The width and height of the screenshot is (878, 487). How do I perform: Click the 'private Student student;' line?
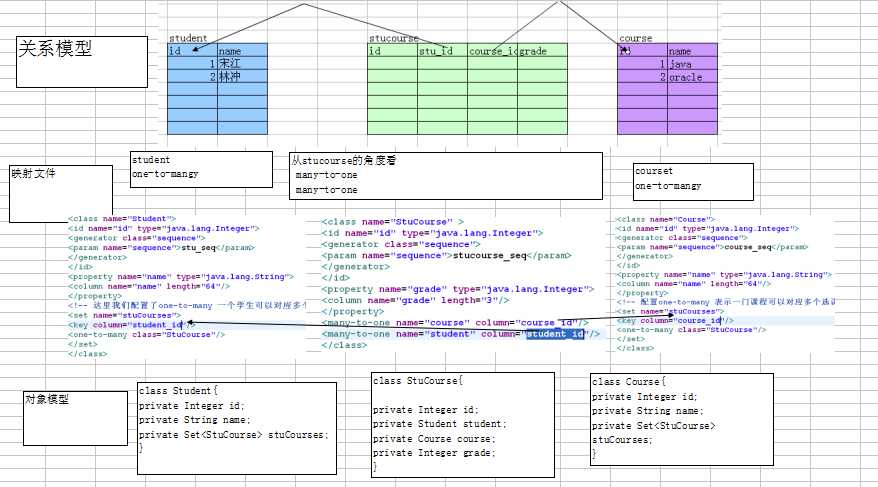click(x=440, y=424)
